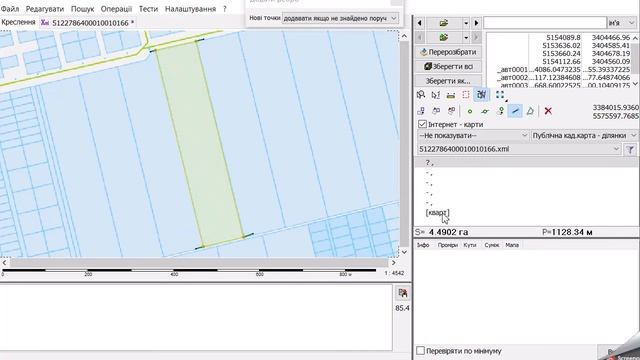Click the 5154089.8 coordinate cell

pyautogui.click(x=563, y=38)
